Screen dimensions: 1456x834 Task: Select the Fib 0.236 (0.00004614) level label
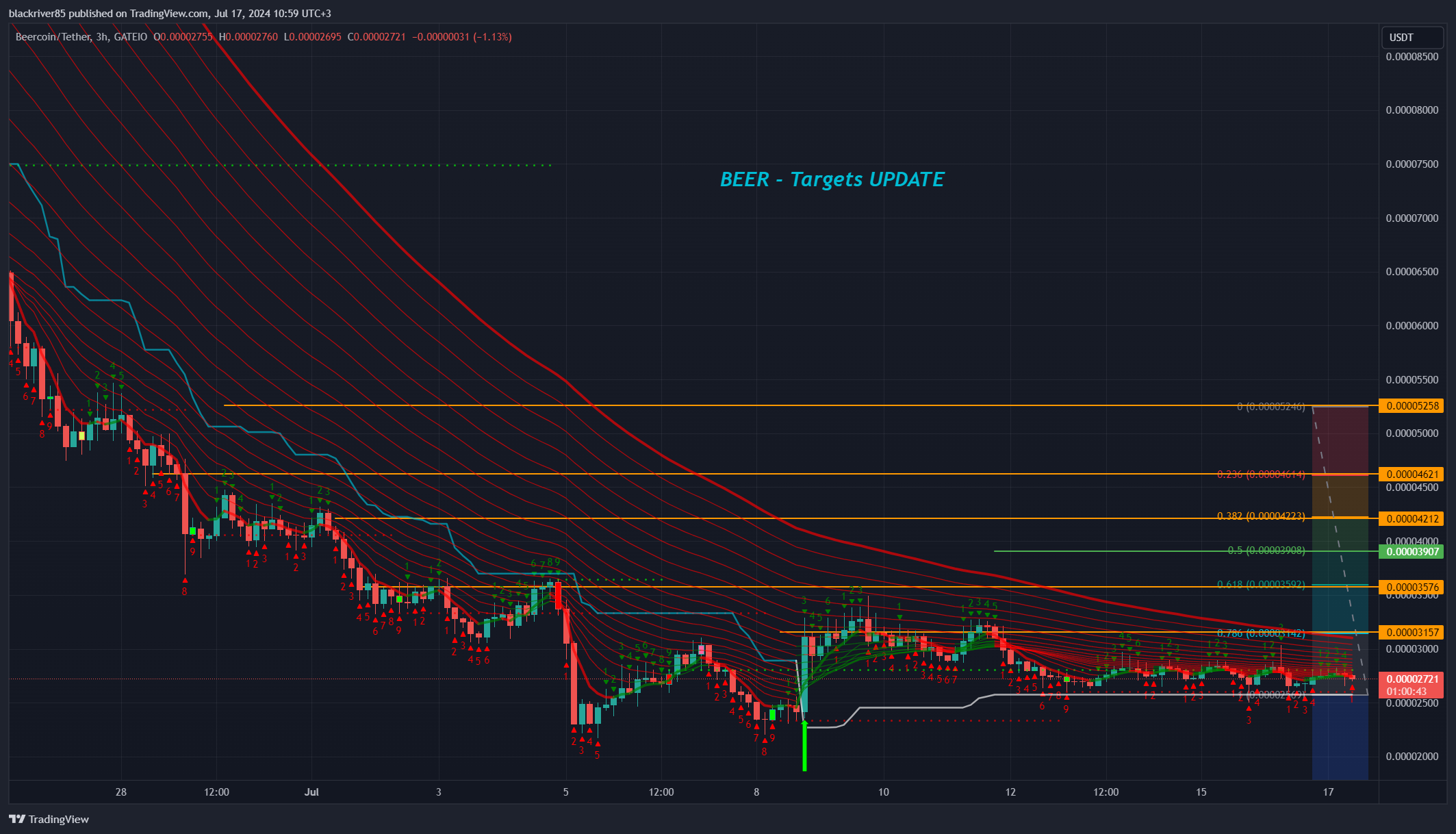(1261, 474)
